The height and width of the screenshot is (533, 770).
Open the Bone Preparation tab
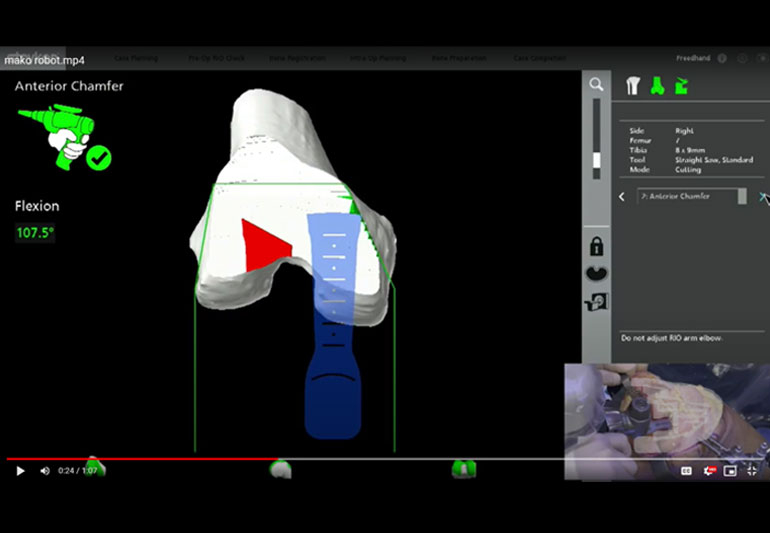459,58
